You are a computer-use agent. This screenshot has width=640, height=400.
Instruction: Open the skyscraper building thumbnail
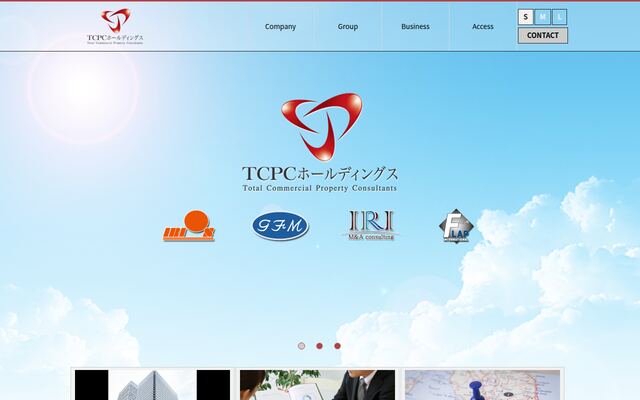[153, 385]
